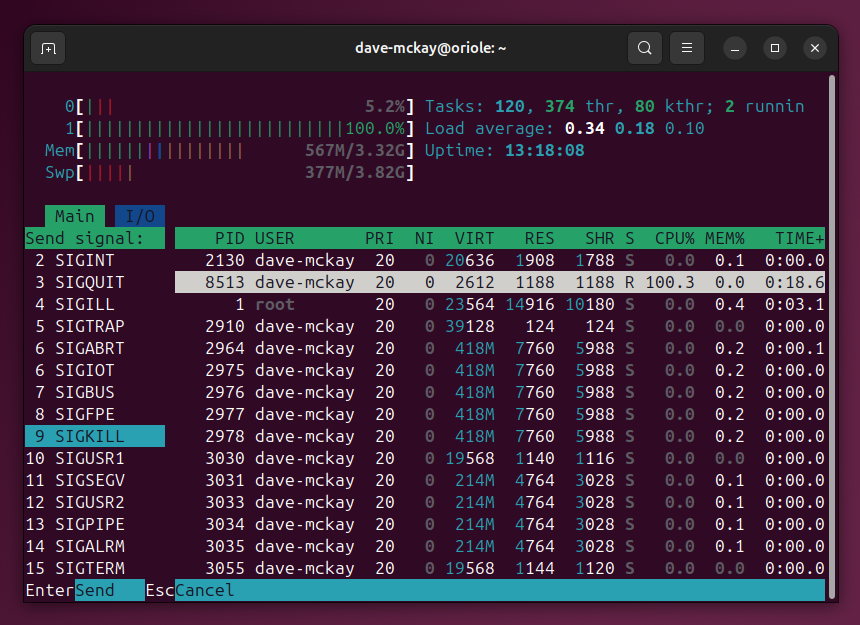Screen dimensions: 860x625
Task: Select process row with PID 3030
Action: pos(500,458)
